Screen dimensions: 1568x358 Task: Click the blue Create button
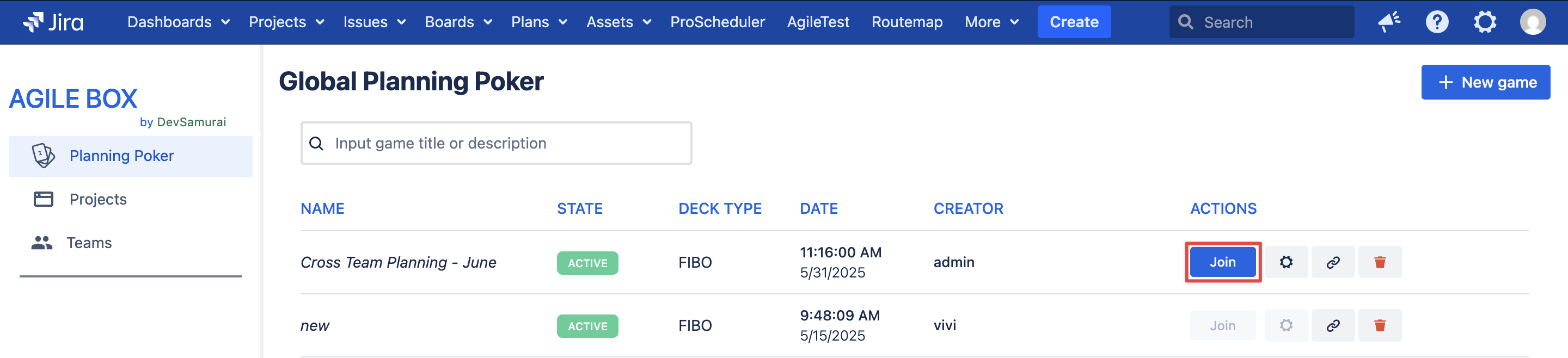coord(1074,22)
